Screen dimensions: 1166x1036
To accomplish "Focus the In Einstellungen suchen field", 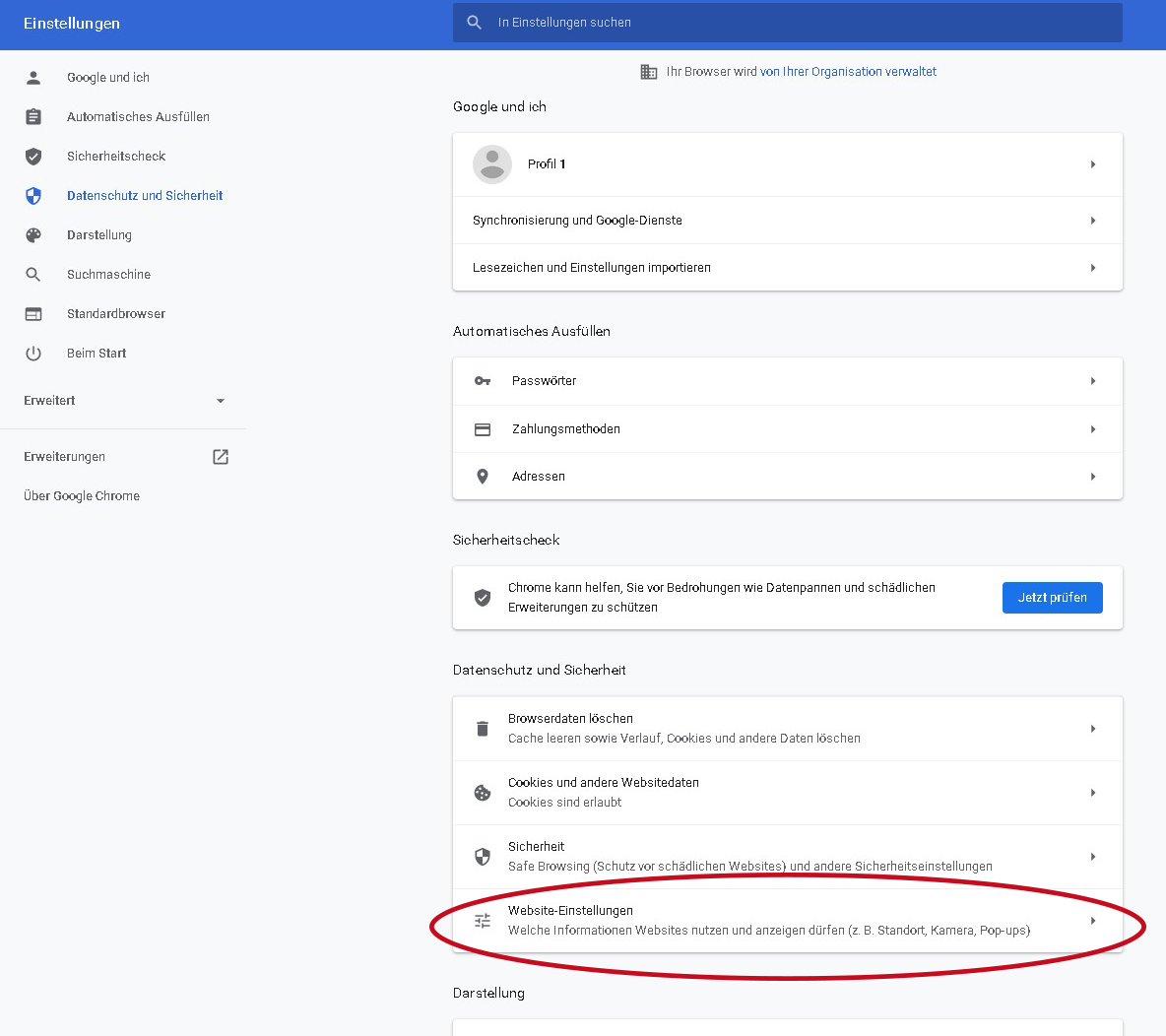I will pos(788,23).
